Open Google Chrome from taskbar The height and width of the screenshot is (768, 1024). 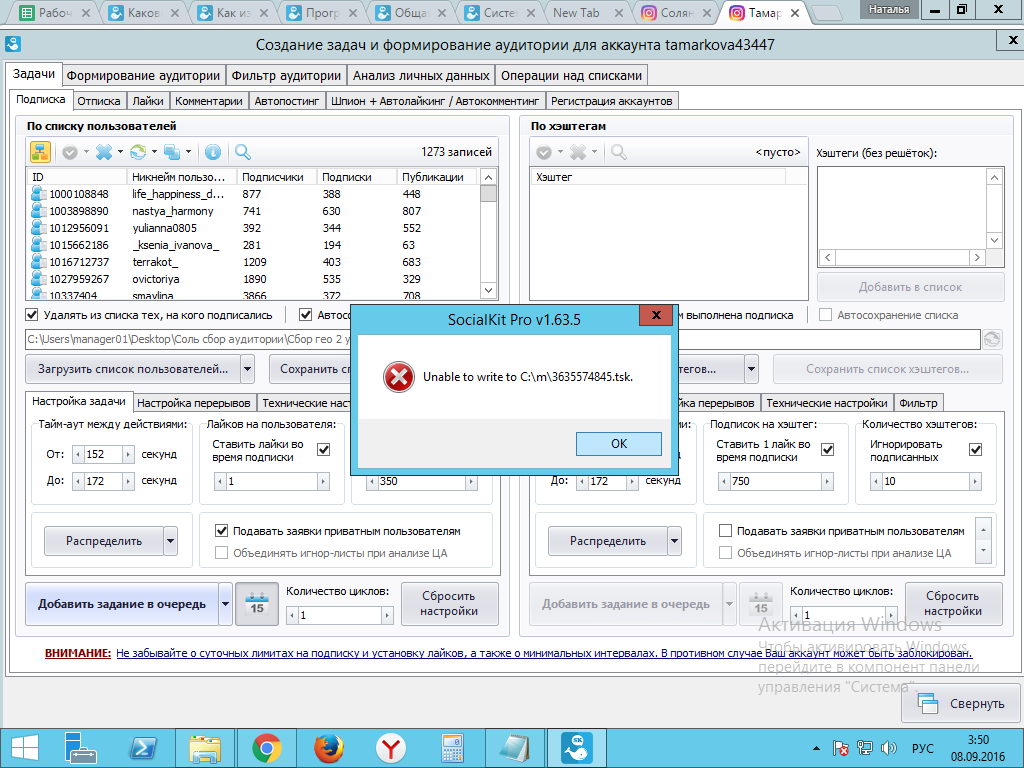click(267, 748)
